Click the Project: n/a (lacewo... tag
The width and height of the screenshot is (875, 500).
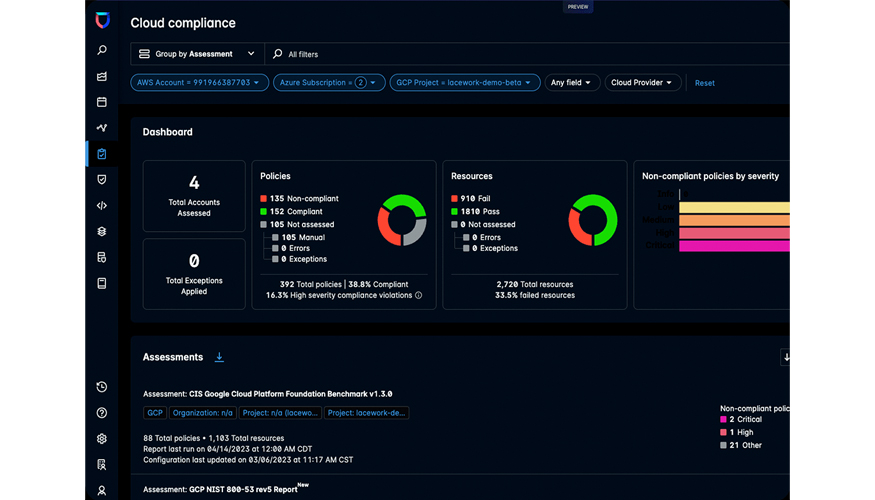[x=280, y=413]
